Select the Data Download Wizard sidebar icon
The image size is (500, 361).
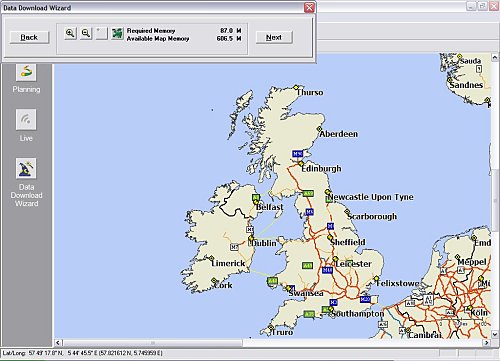pos(26,168)
